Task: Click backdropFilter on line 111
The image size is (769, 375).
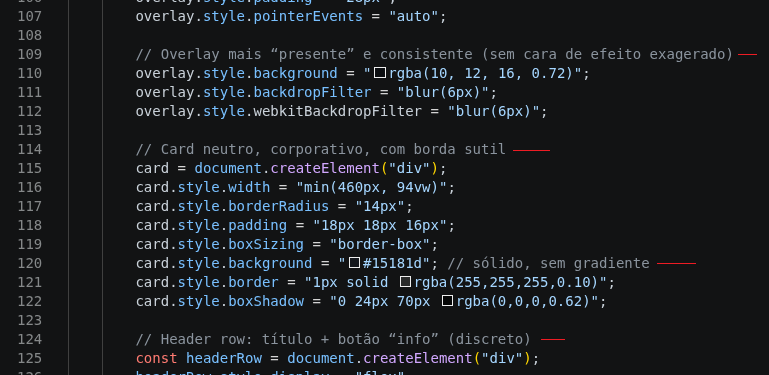Action: 312,92
